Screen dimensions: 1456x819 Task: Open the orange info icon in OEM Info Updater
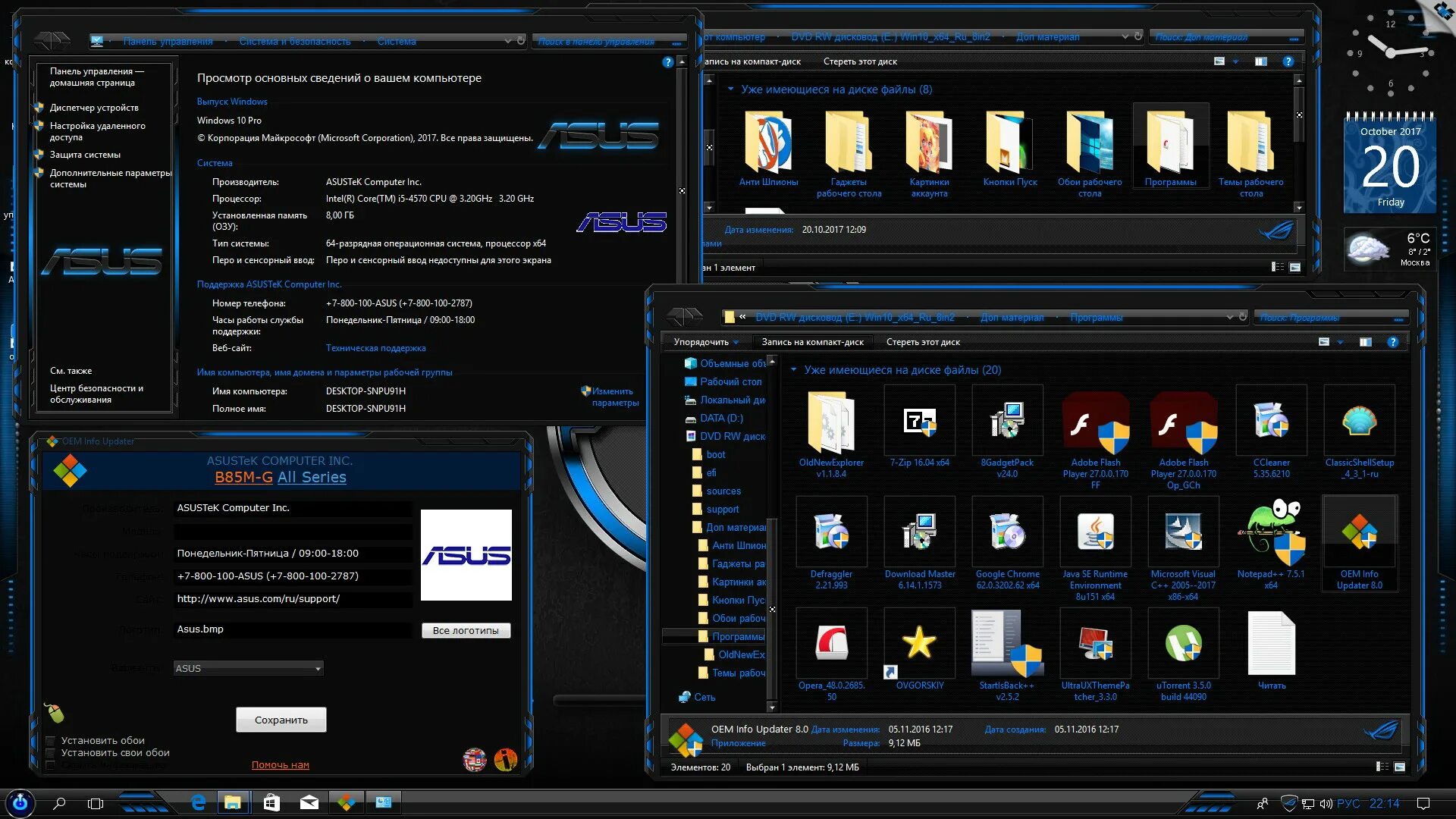(x=505, y=759)
